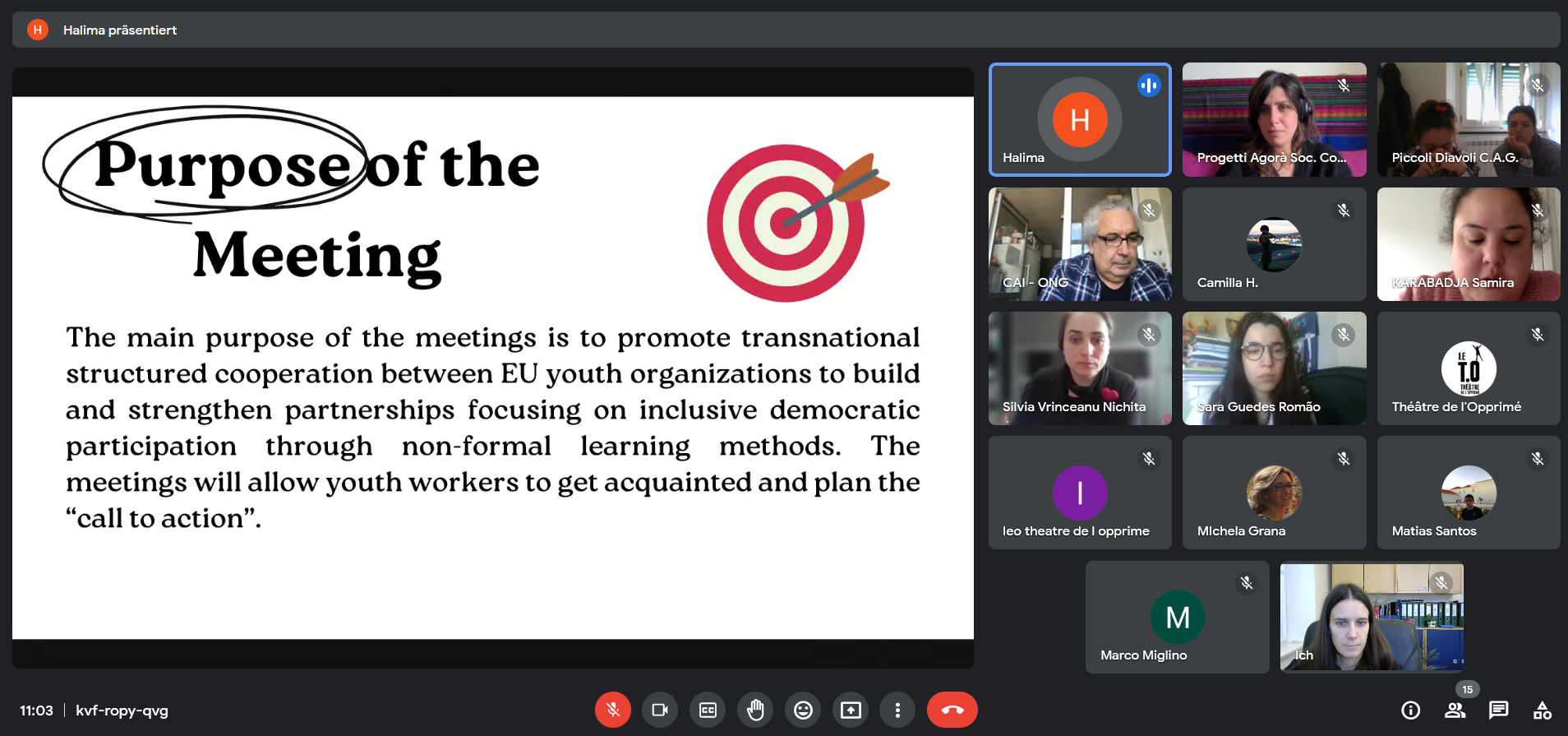This screenshot has height=736, width=1568.
Task: Turn on closed captions
Action: click(x=708, y=710)
